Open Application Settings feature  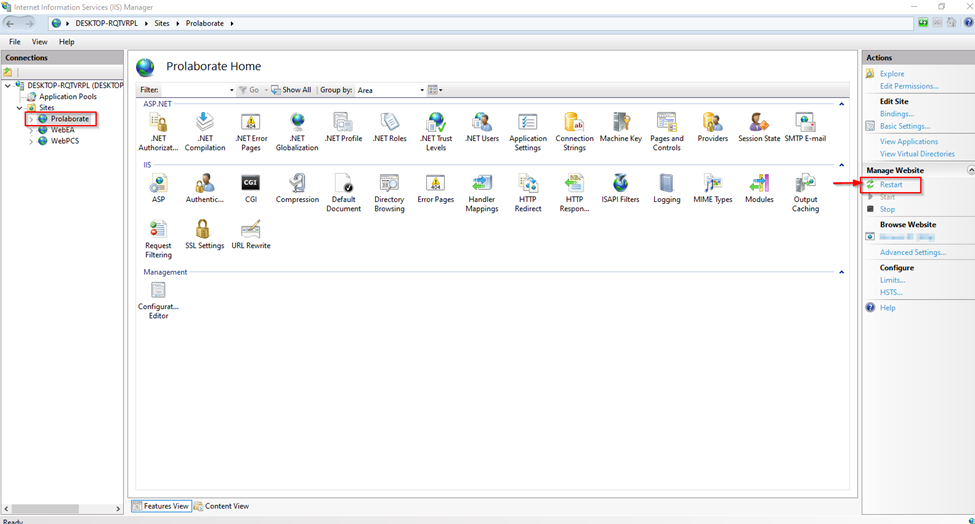(528, 131)
